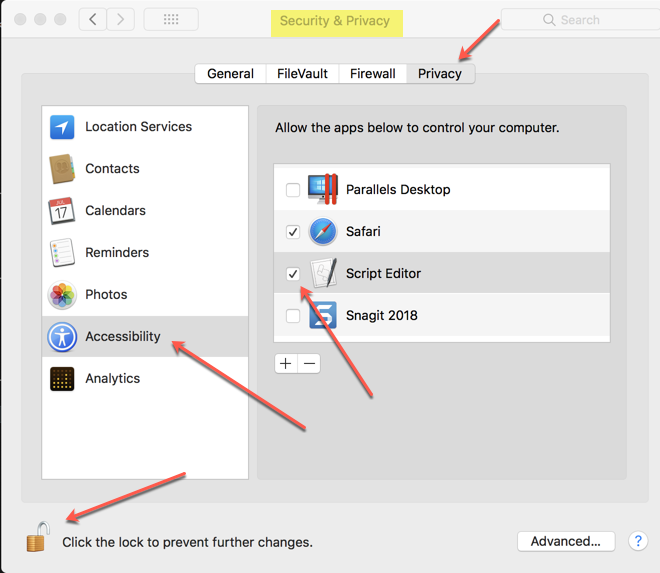Select the Snagit 2018 name in list
Viewport: 660px width, 573px height.
(382, 315)
